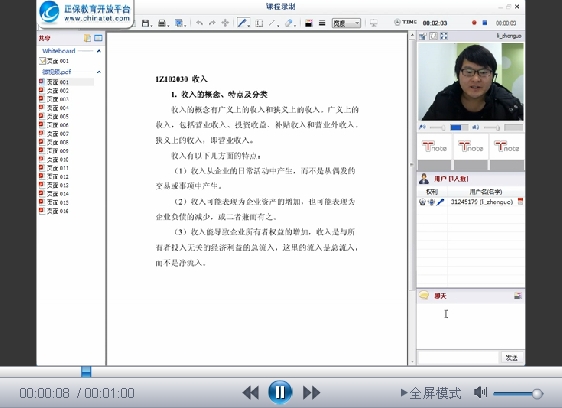Switch to fullscreen mode (全屏模式)
Viewport: 562px width, 408px height.
click(x=431, y=393)
